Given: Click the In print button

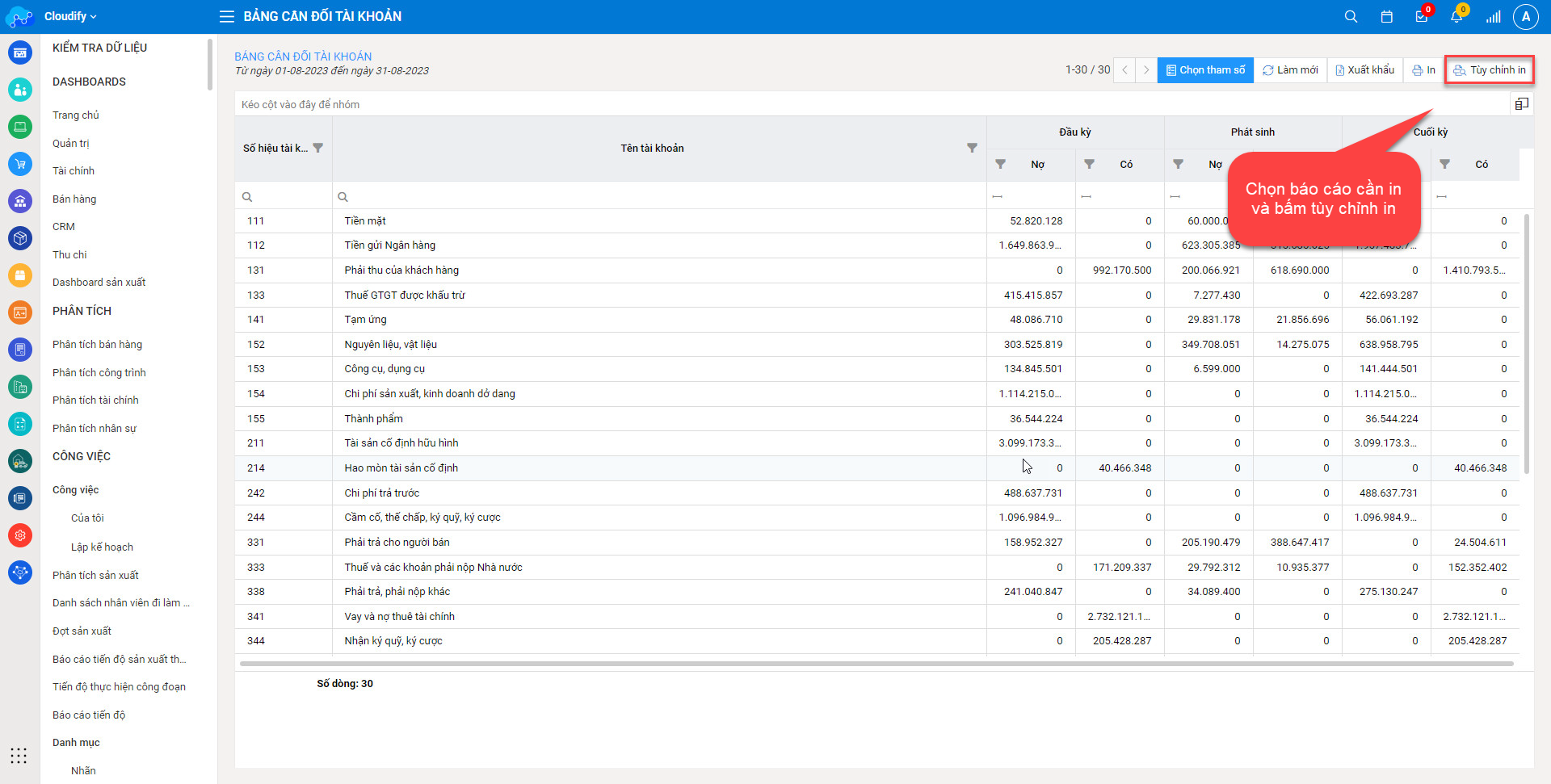Looking at the screenshot, I should point(1423,70).
